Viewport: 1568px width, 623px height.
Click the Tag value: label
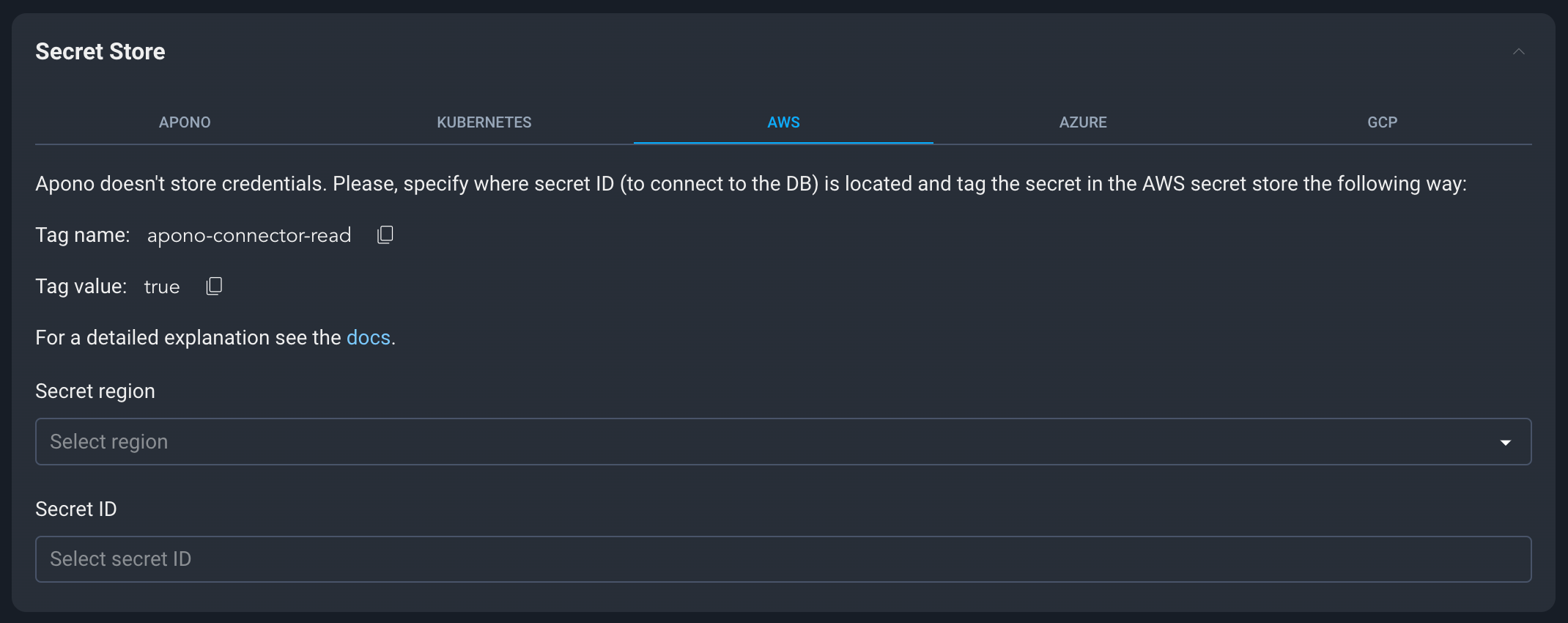tap(81, 287)
